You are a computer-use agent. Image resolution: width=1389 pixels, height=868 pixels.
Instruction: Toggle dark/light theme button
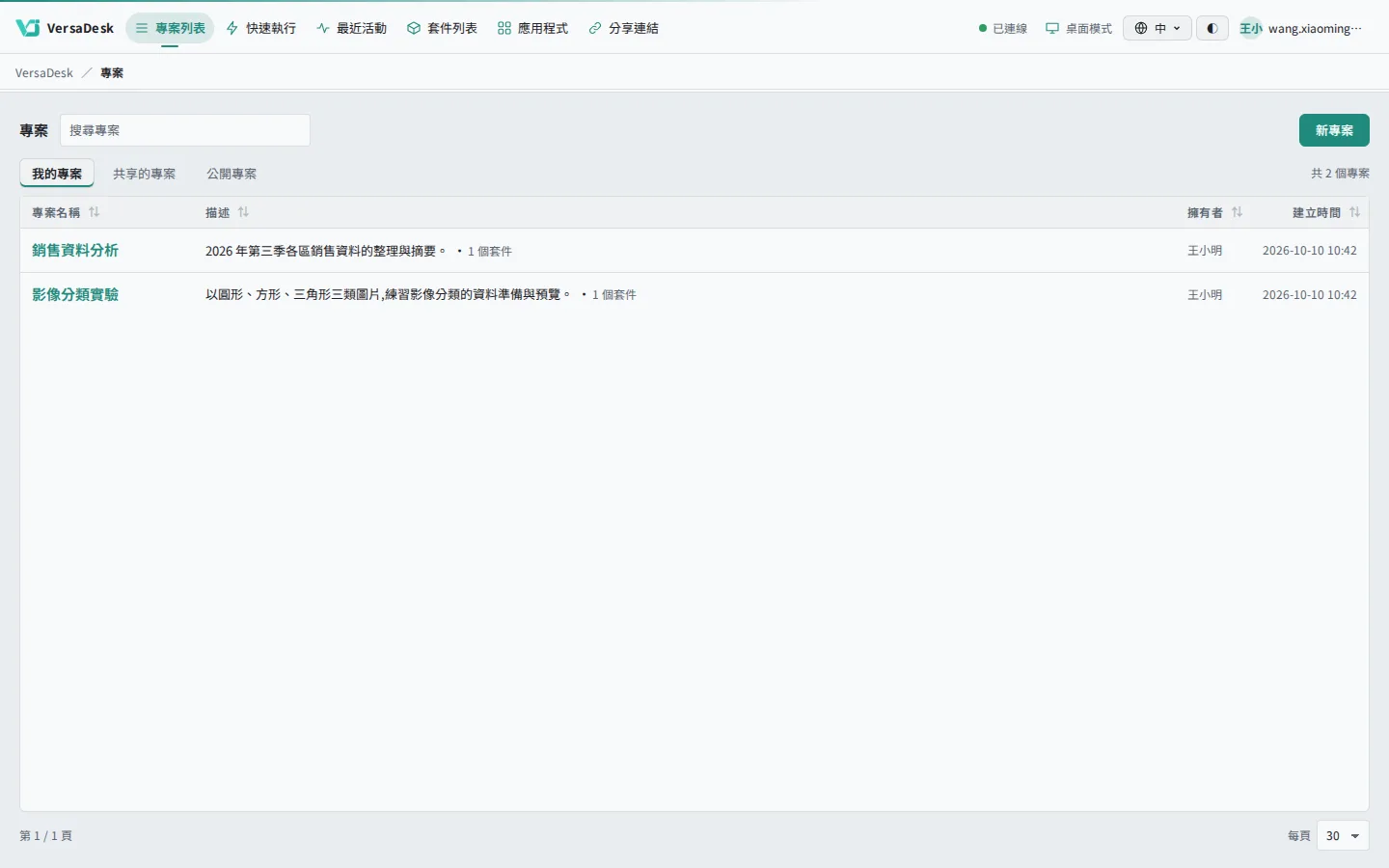click(1212, 28)
